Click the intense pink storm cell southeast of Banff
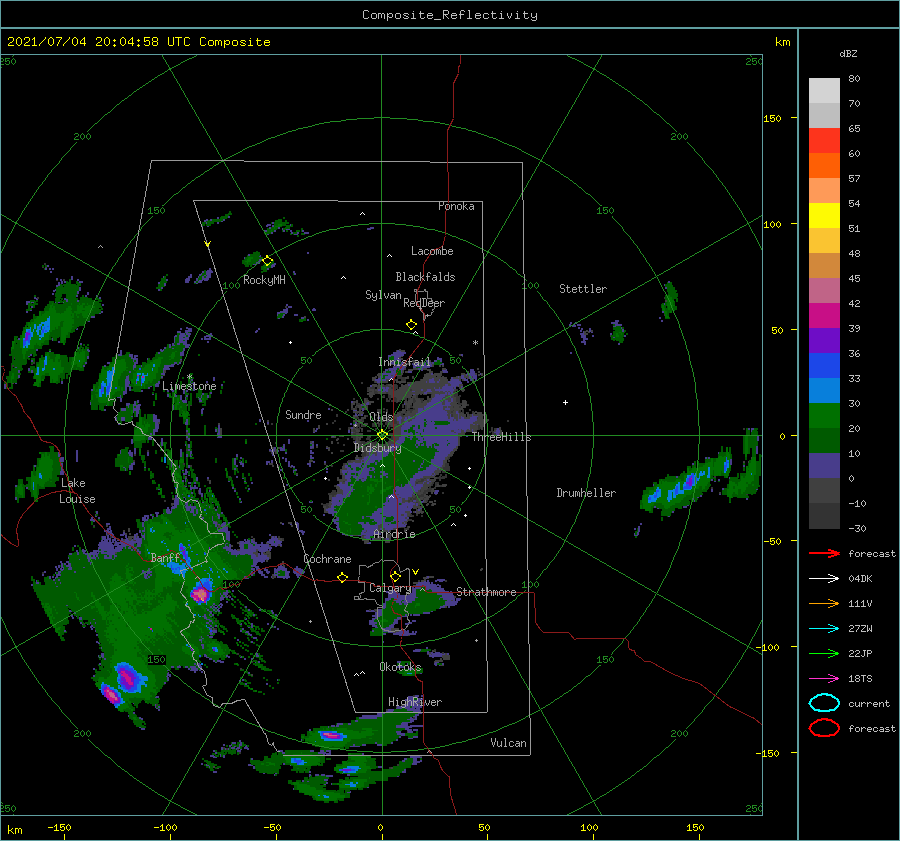This screenshot has width=900, height=841. coord(201,592)
